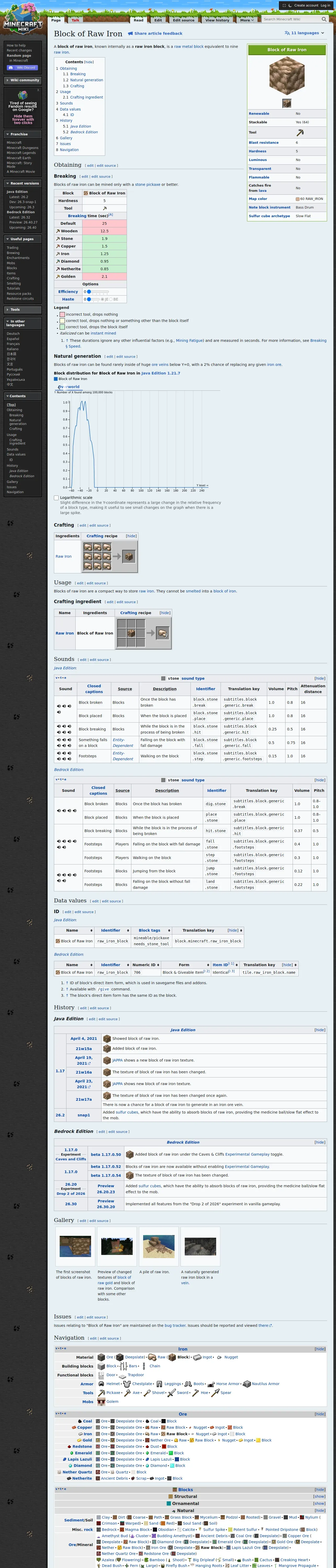This screenshot has width=336, height=1568.
Task: Collapse the Wiki community sidebar section
Action: coord(23,80)
